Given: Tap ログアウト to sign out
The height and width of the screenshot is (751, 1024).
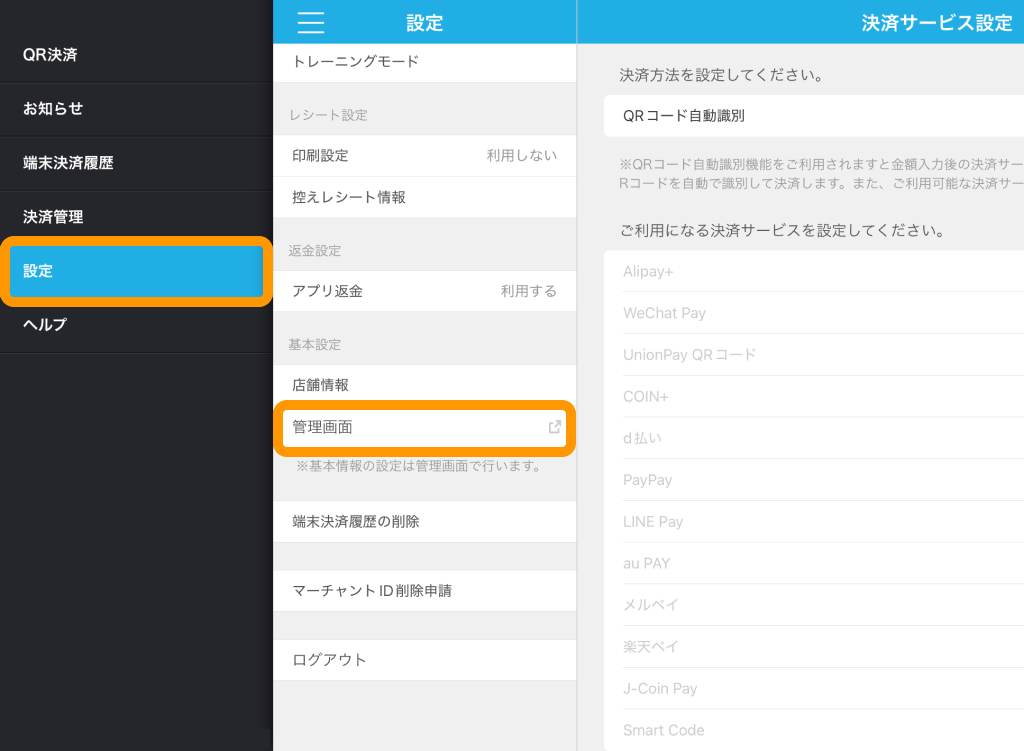Looking at the screenshot, I should click(x=424, y=660).
